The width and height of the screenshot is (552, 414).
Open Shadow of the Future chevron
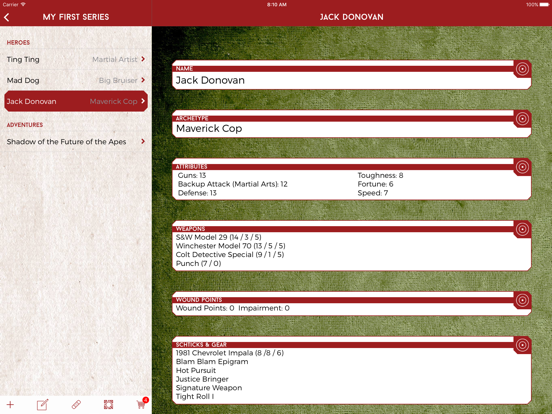point(143,142)
